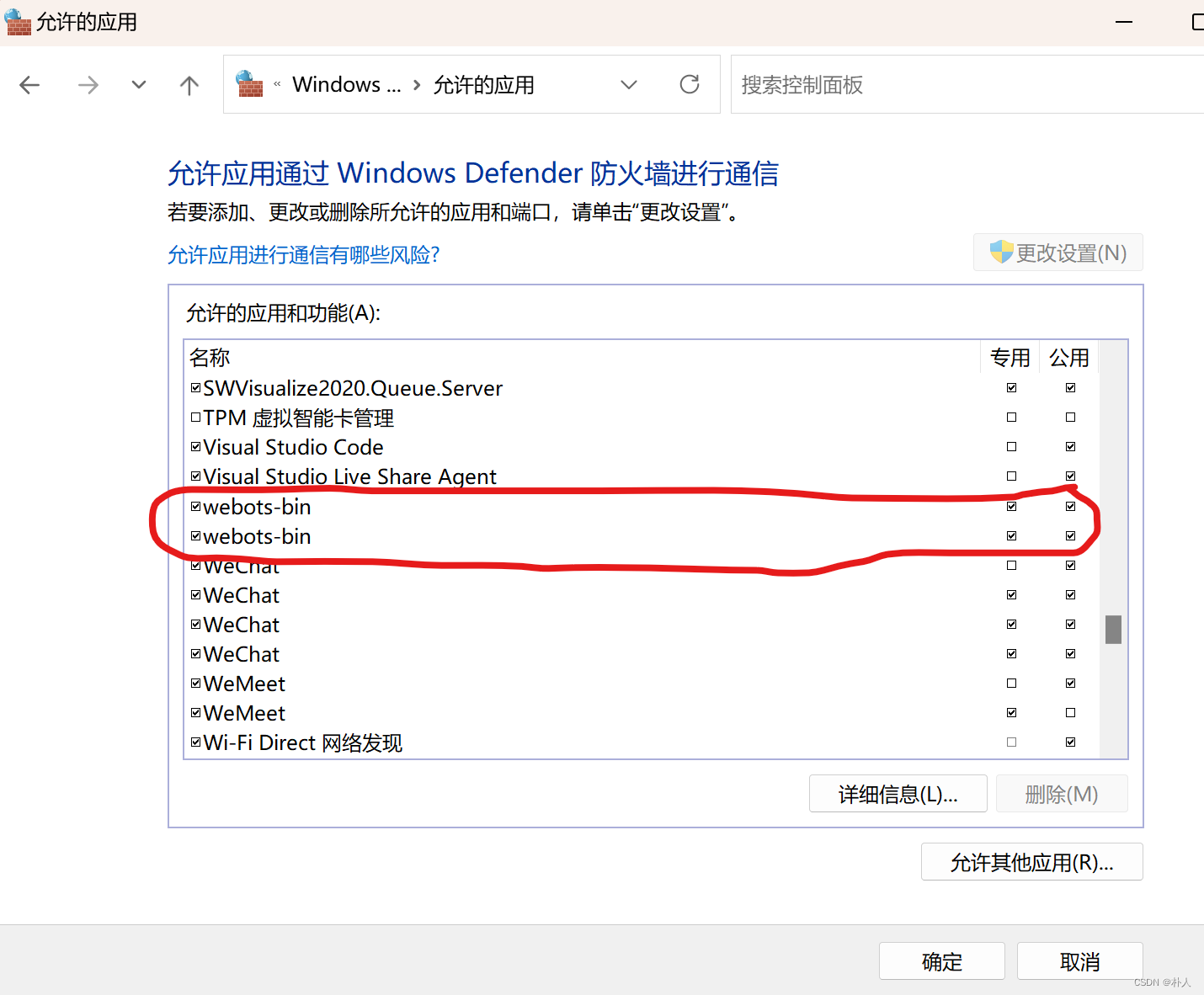This screenshot has height=995, width=1204.
Task: Open 详细信息(L)... for the selected app
Action: [898, 794]
